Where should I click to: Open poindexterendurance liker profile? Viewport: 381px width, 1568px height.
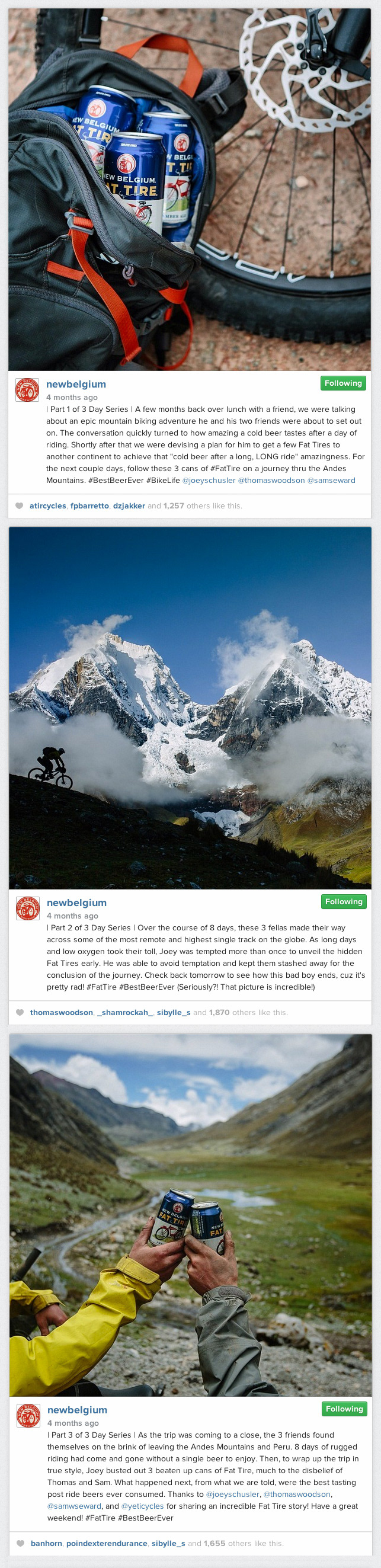[107, 1543]
